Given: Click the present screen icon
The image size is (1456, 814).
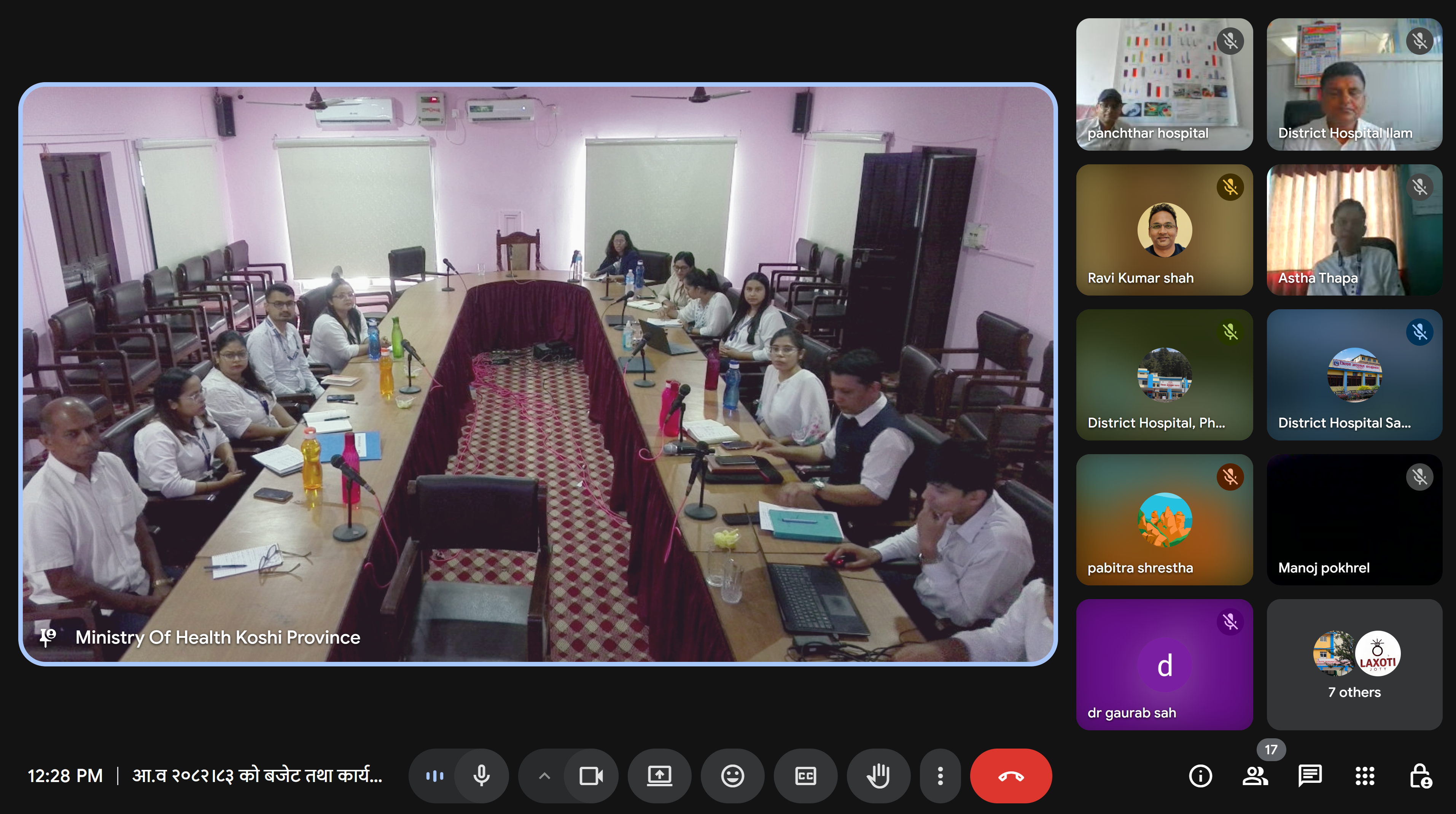Looking at the screenshot, I should click(x=659, y=776).
